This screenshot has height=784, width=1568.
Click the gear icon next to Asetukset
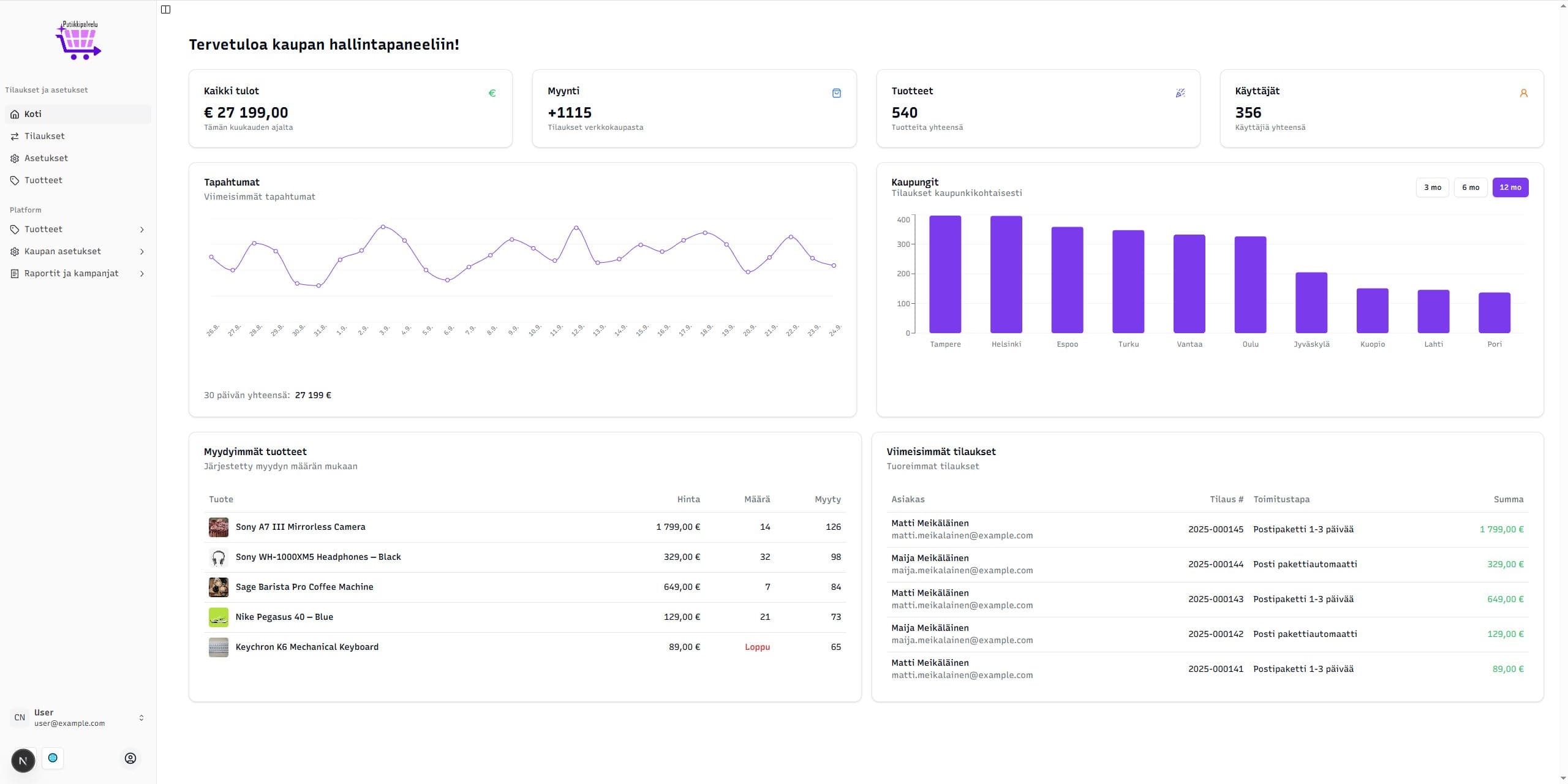coord(14,158)
